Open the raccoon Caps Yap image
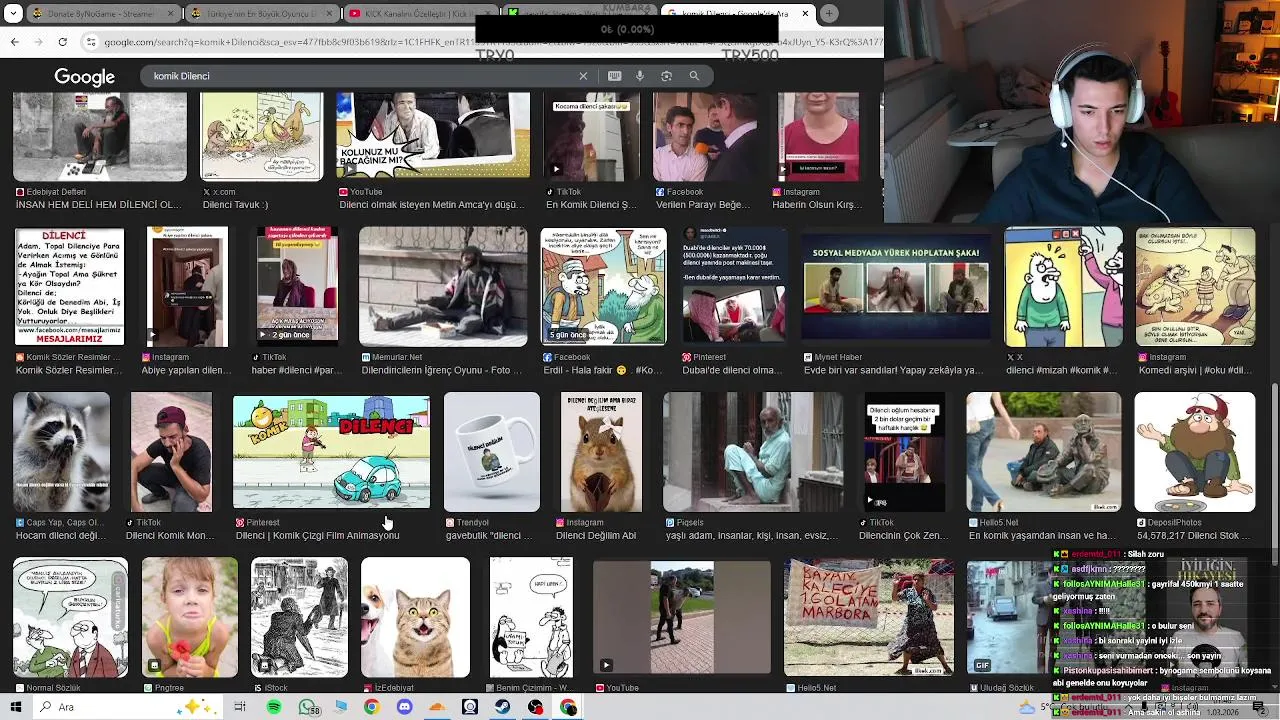The width and height of the screenshot is (1280, 720). tap(61, 452)
